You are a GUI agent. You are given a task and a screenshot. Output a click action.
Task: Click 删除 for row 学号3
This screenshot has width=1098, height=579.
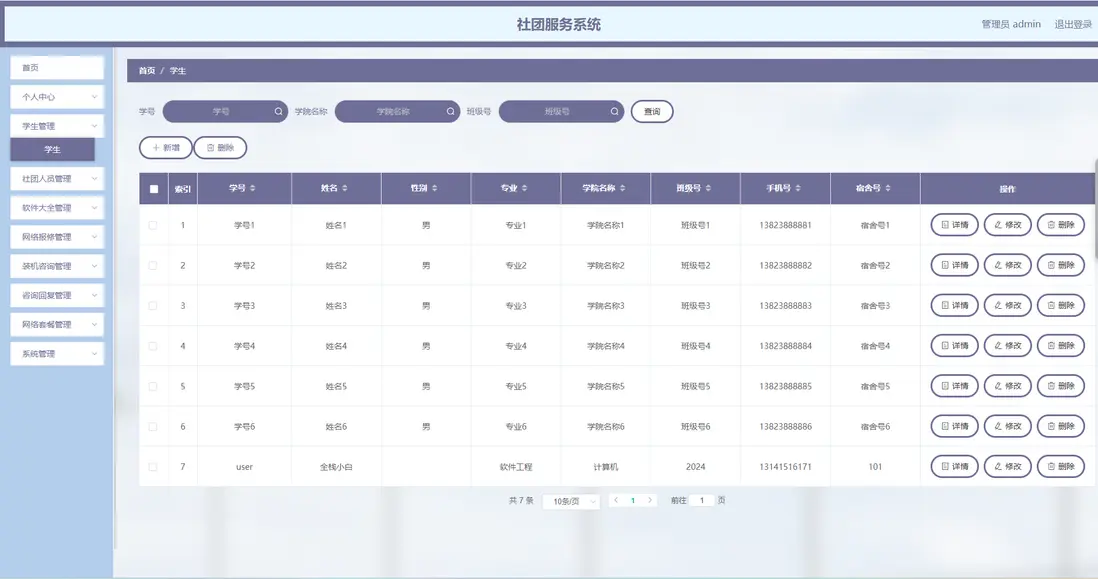pos(1061,305)
